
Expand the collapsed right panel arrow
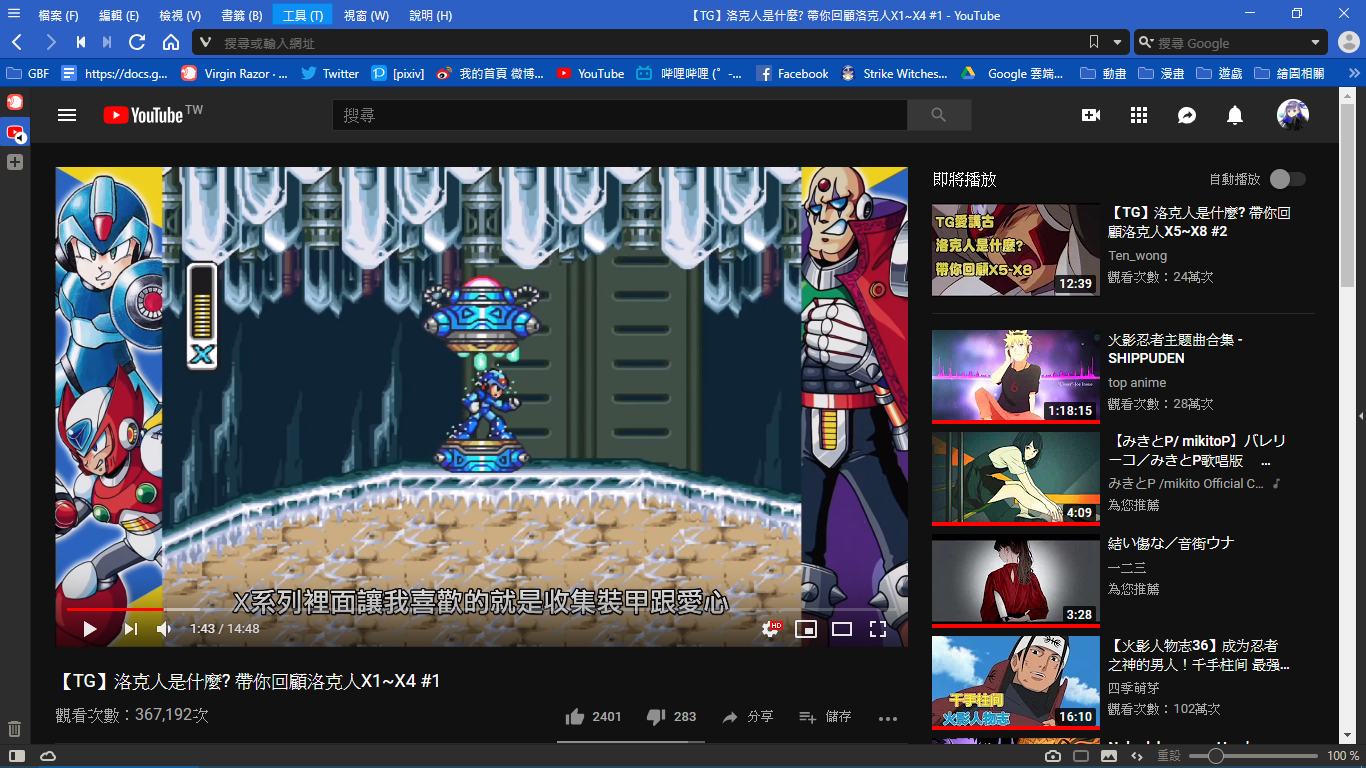(x=1360, y=415)
